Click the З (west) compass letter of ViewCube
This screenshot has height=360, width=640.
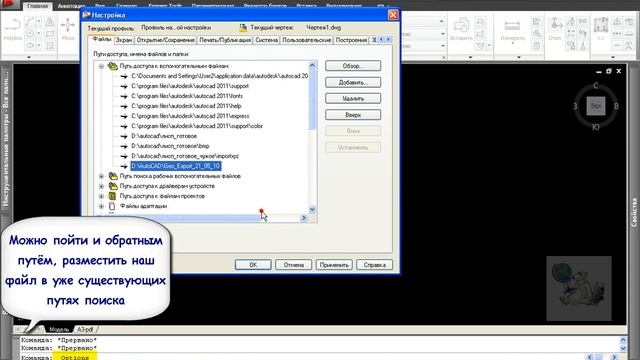pyautogui.click(x=575, y=106)
